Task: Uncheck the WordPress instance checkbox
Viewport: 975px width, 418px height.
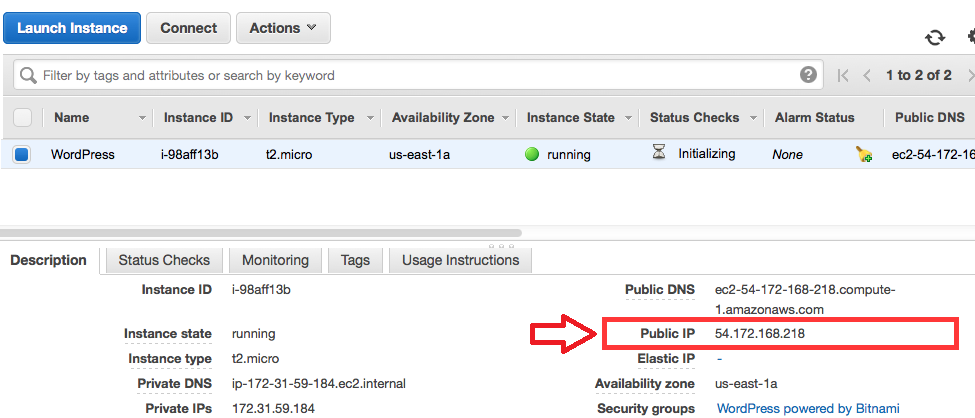Action: click(x=22, y=154)
